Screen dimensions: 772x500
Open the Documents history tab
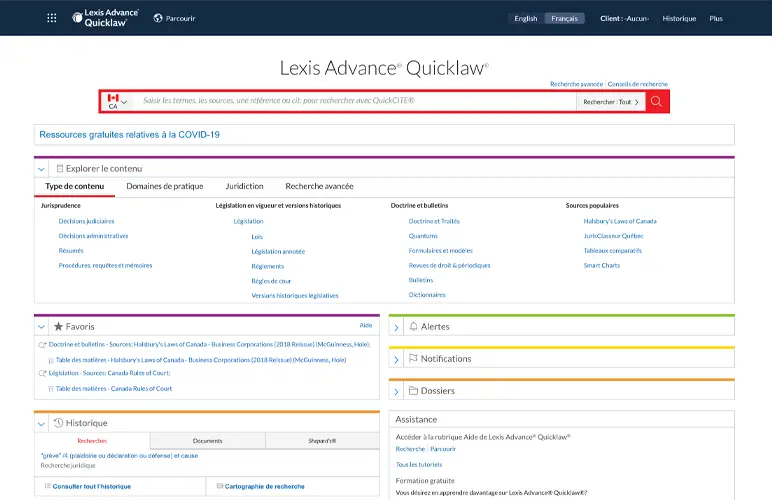click(x=208, y=441)
